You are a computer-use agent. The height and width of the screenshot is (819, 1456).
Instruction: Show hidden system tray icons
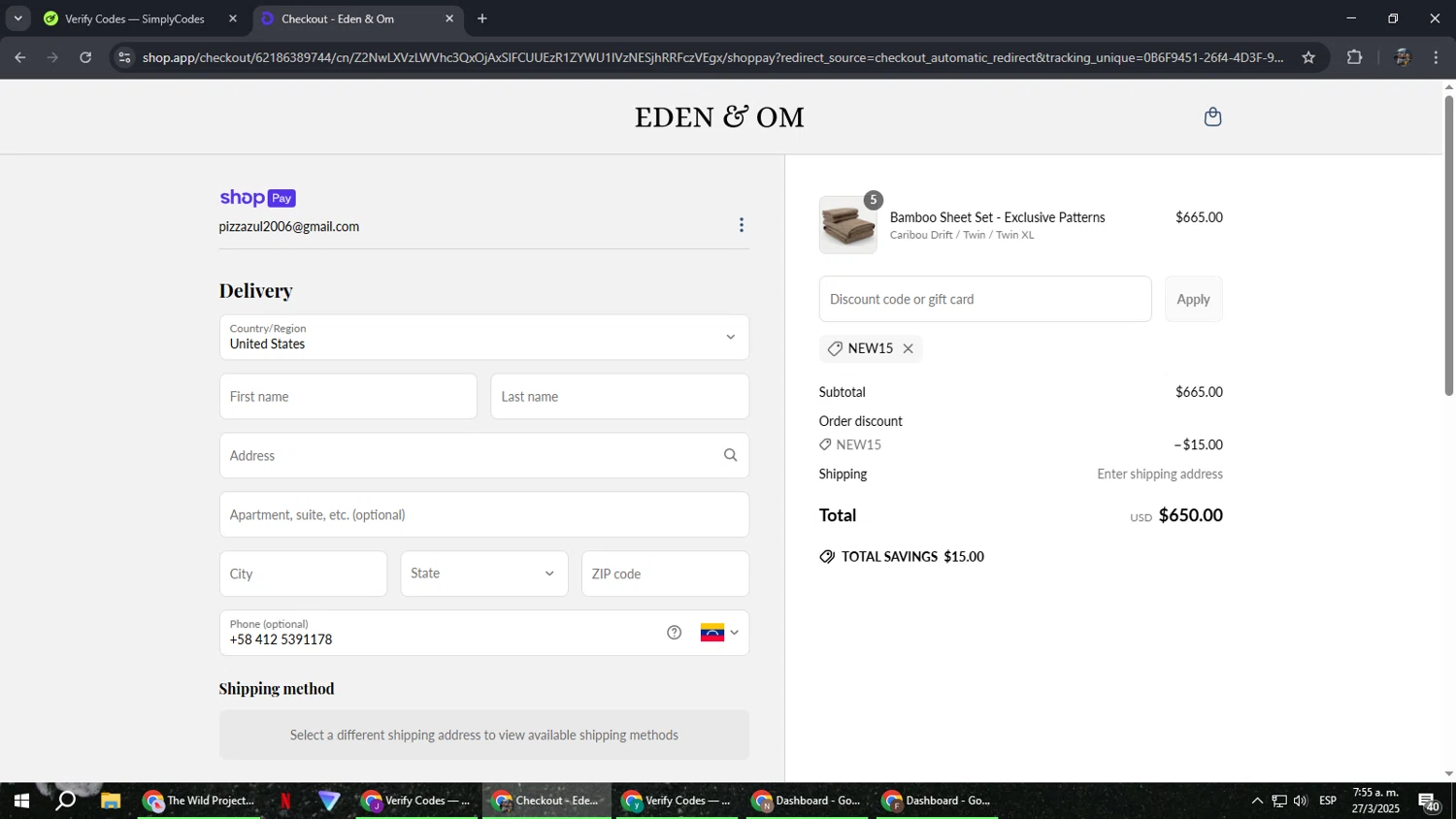tap(1257, 802)
